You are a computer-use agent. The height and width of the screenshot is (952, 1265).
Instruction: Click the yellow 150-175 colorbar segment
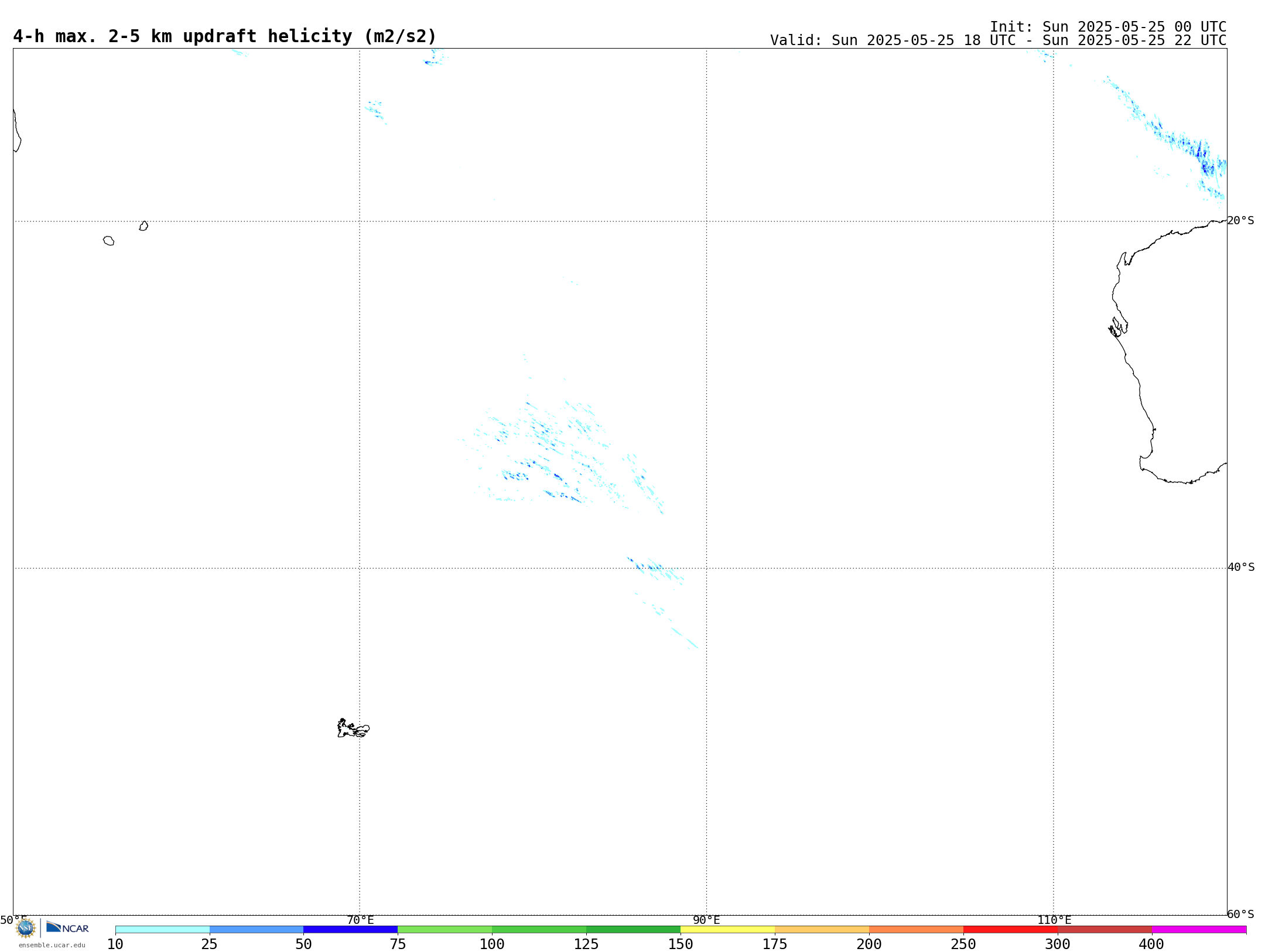(728, 929)
